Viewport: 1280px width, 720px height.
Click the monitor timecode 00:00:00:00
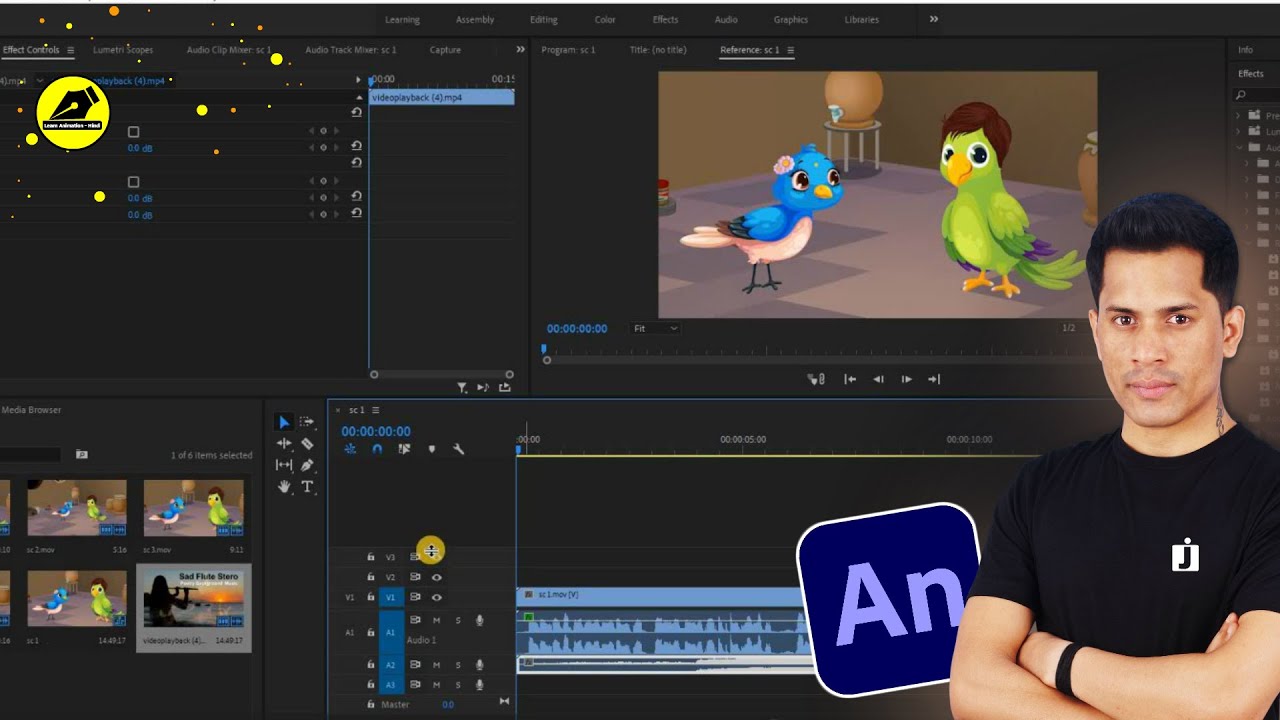coord(577,328)
